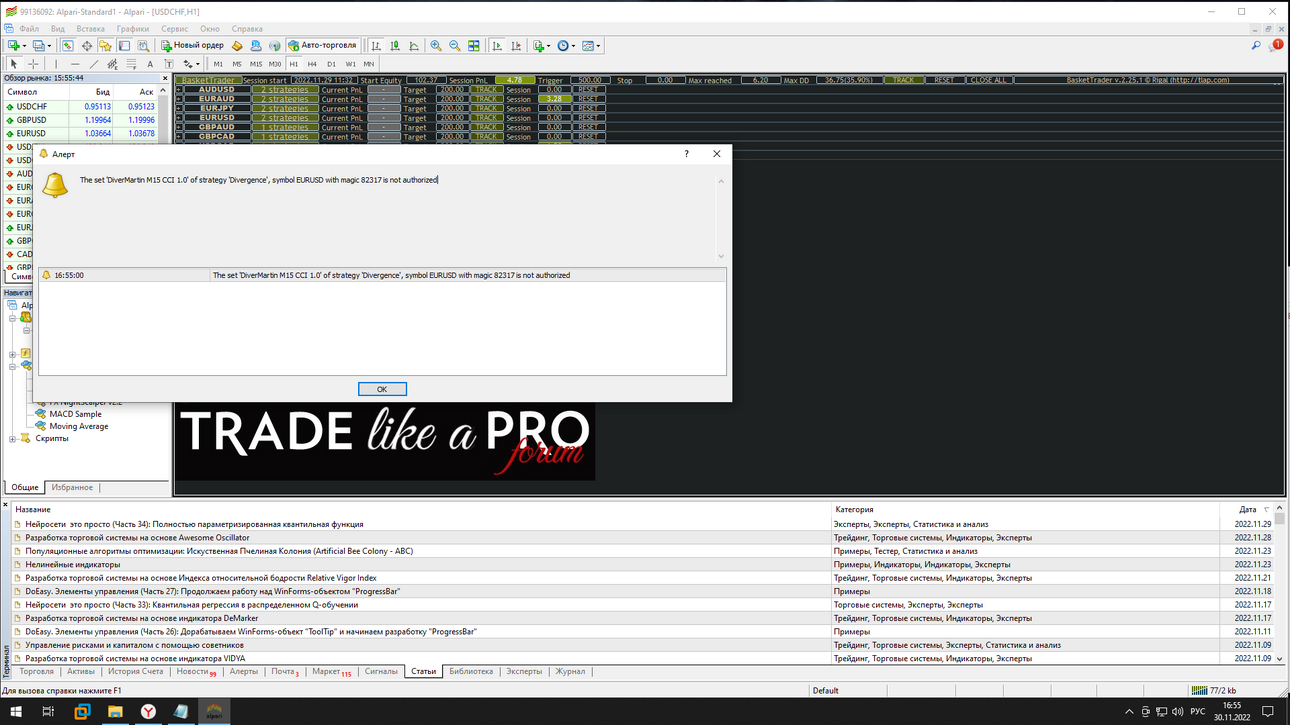
Task: Click RESET on the EURAUD basket row
Action: 587,99
